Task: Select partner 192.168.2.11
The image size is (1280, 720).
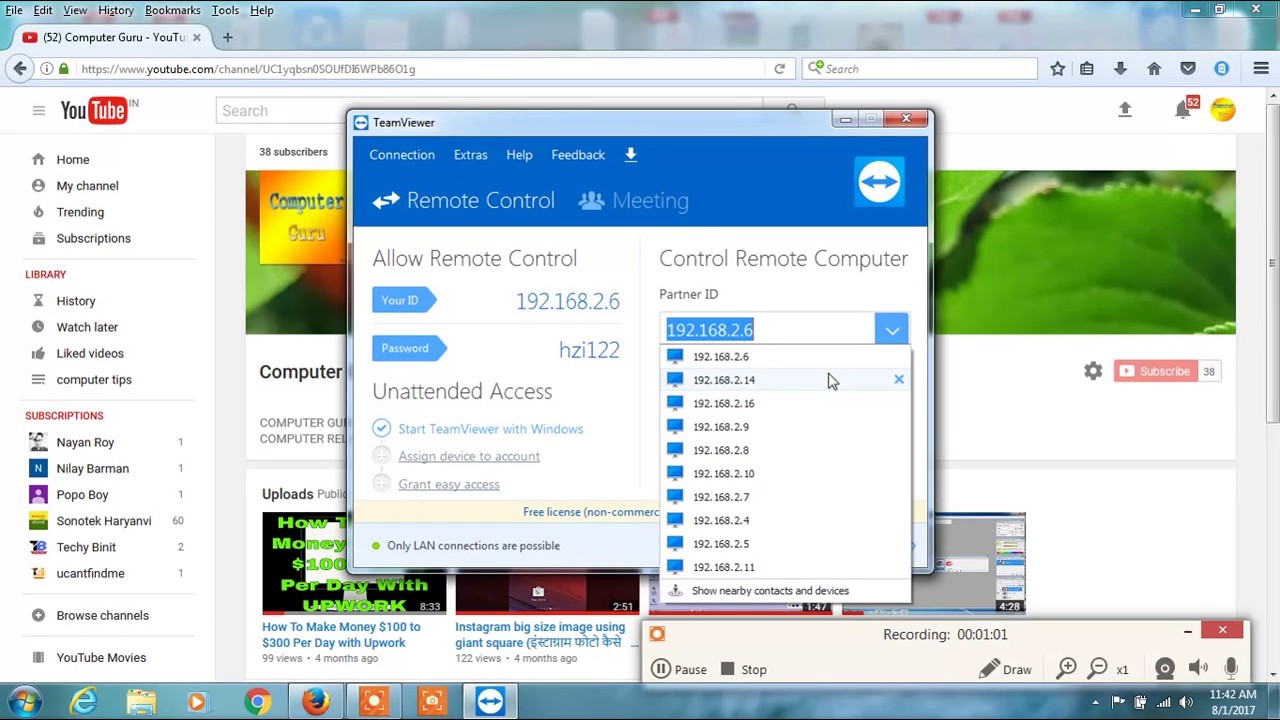Action: [x=785, y=567]
